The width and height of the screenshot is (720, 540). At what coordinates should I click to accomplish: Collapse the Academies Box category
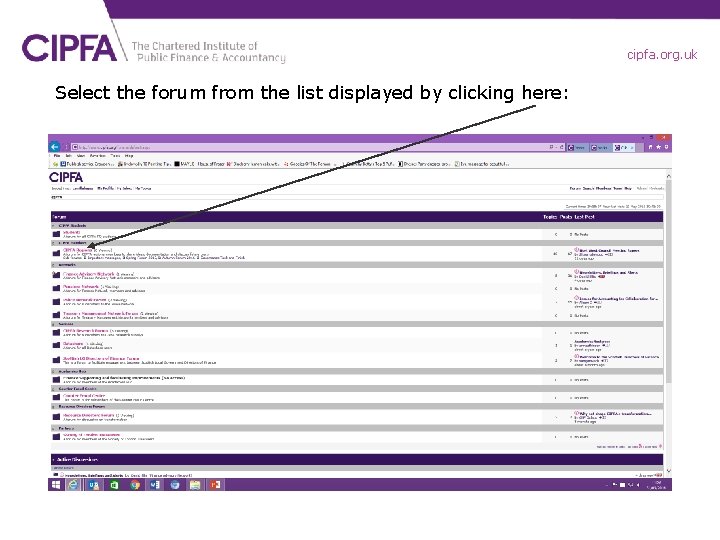[x=54, y=371]
